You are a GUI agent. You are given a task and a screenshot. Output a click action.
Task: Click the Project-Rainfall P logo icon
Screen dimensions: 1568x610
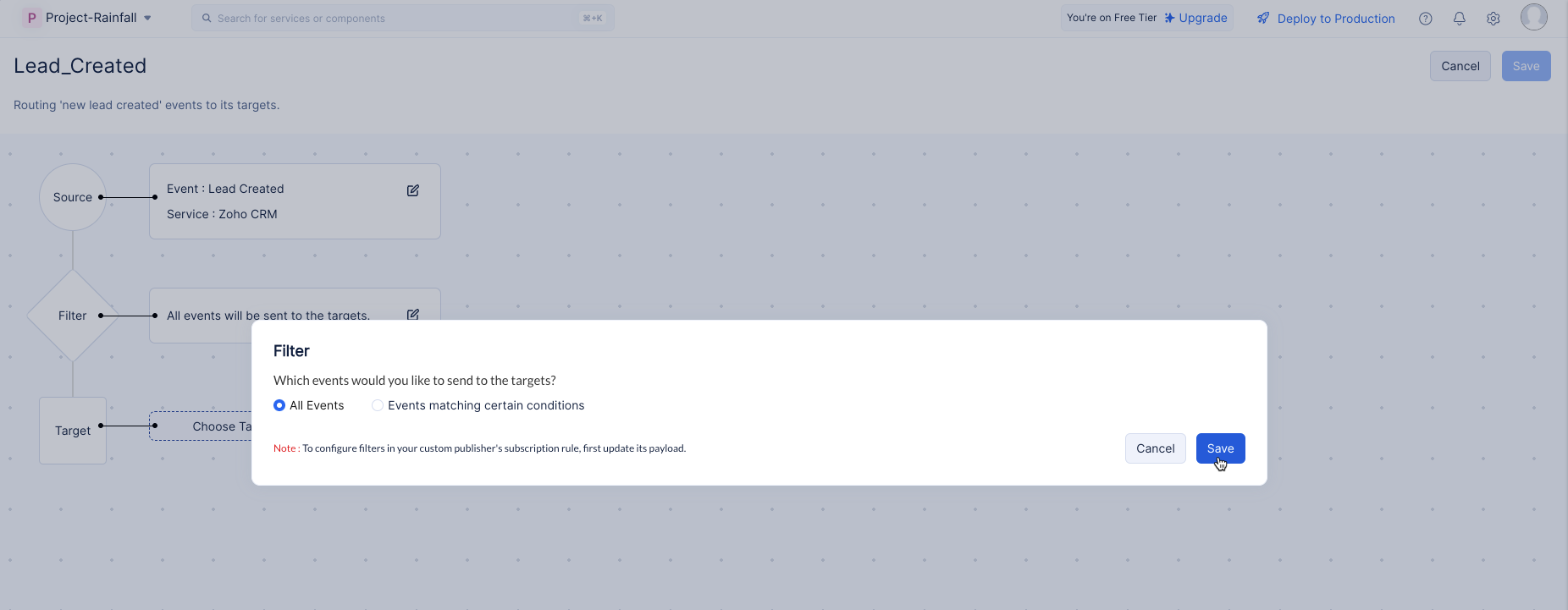31,18
